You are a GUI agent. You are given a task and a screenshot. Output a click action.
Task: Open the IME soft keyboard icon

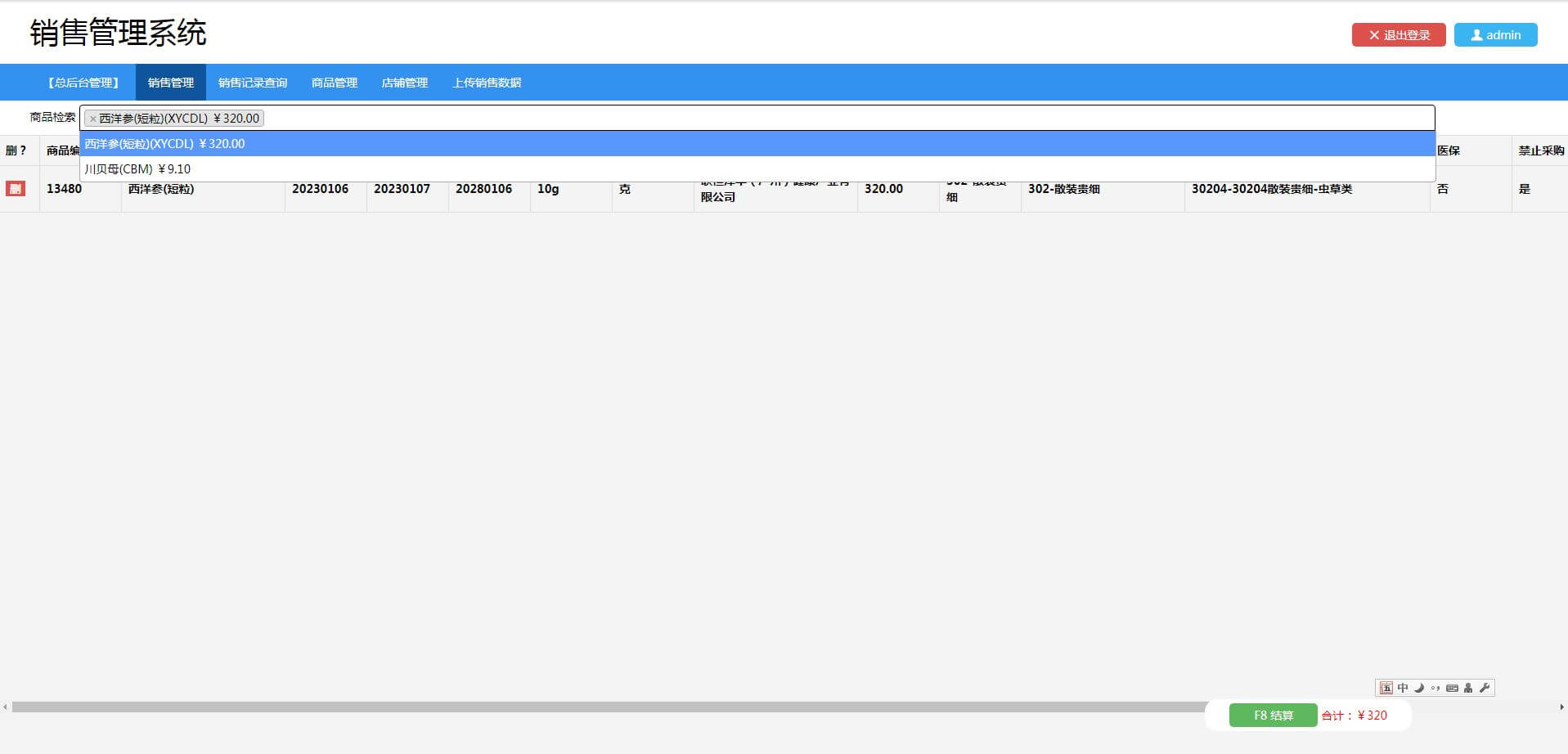click(x=1452, y=688)
